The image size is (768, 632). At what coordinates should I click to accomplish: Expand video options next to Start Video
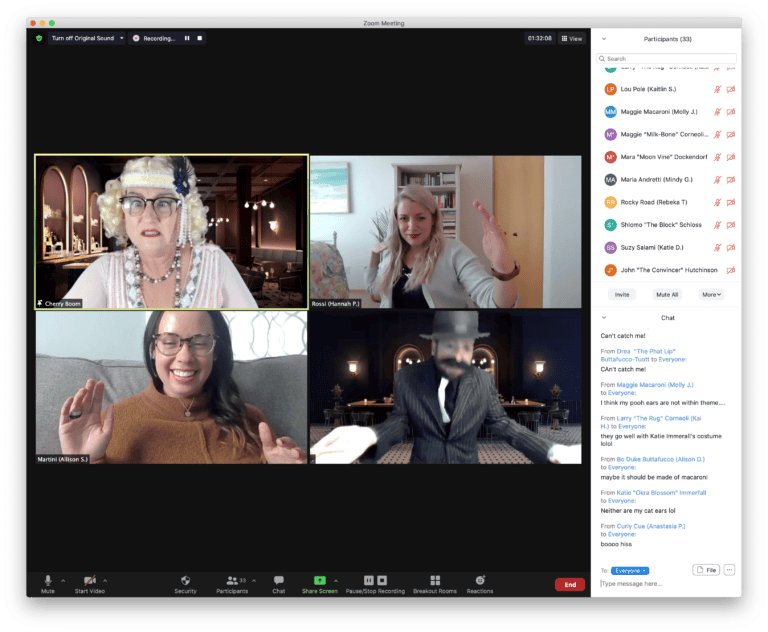click(x=105, y=581)
